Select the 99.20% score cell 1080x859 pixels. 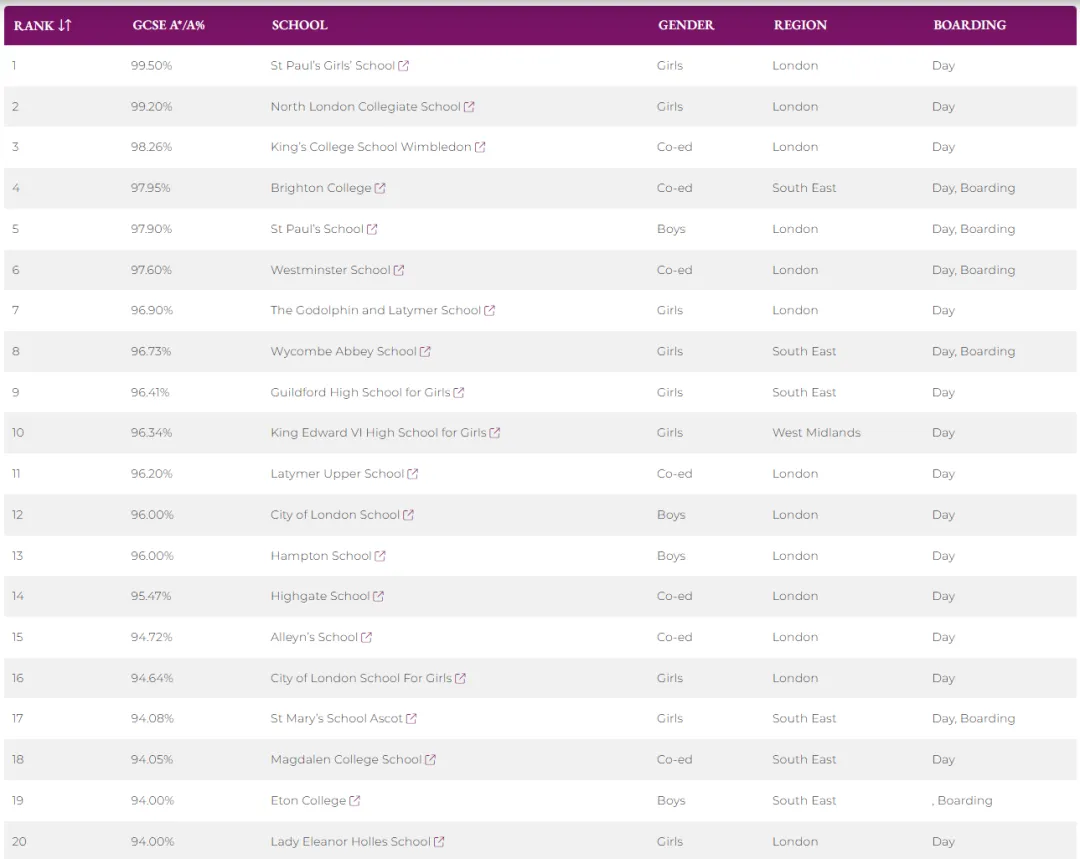click(x=152, y=107)
